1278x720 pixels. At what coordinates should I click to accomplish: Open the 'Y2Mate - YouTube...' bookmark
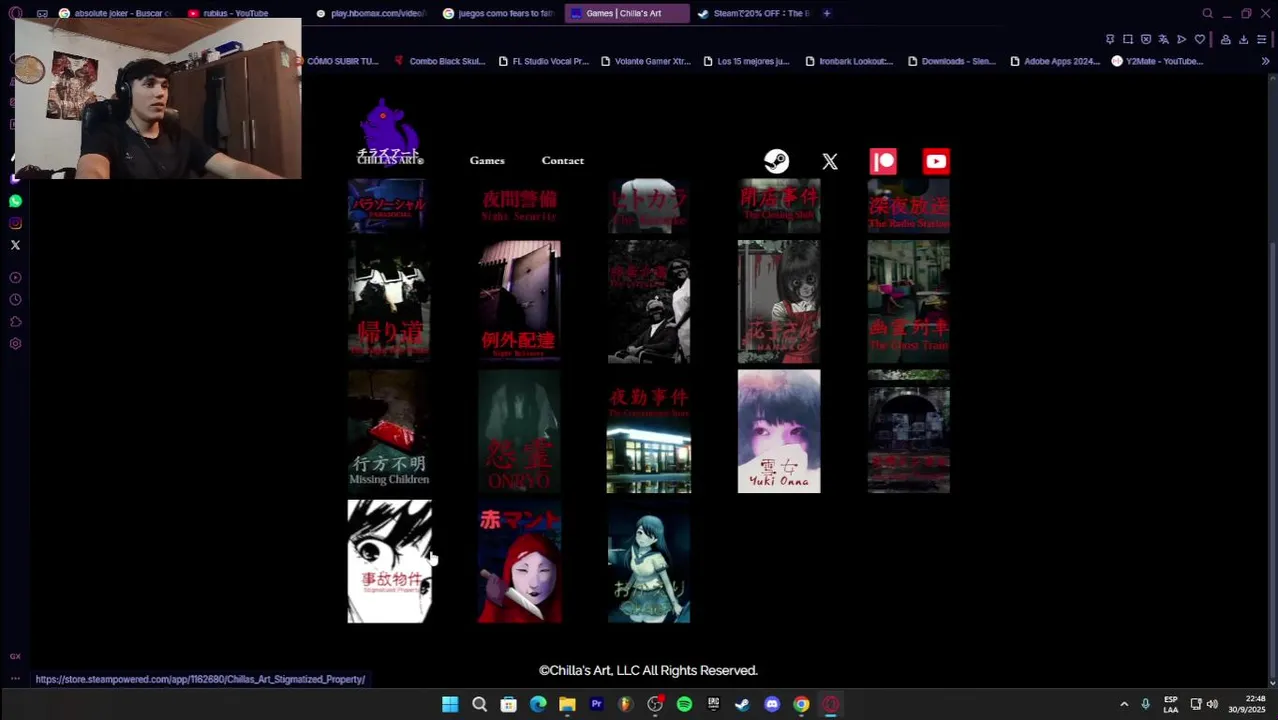pos(1158,61)
